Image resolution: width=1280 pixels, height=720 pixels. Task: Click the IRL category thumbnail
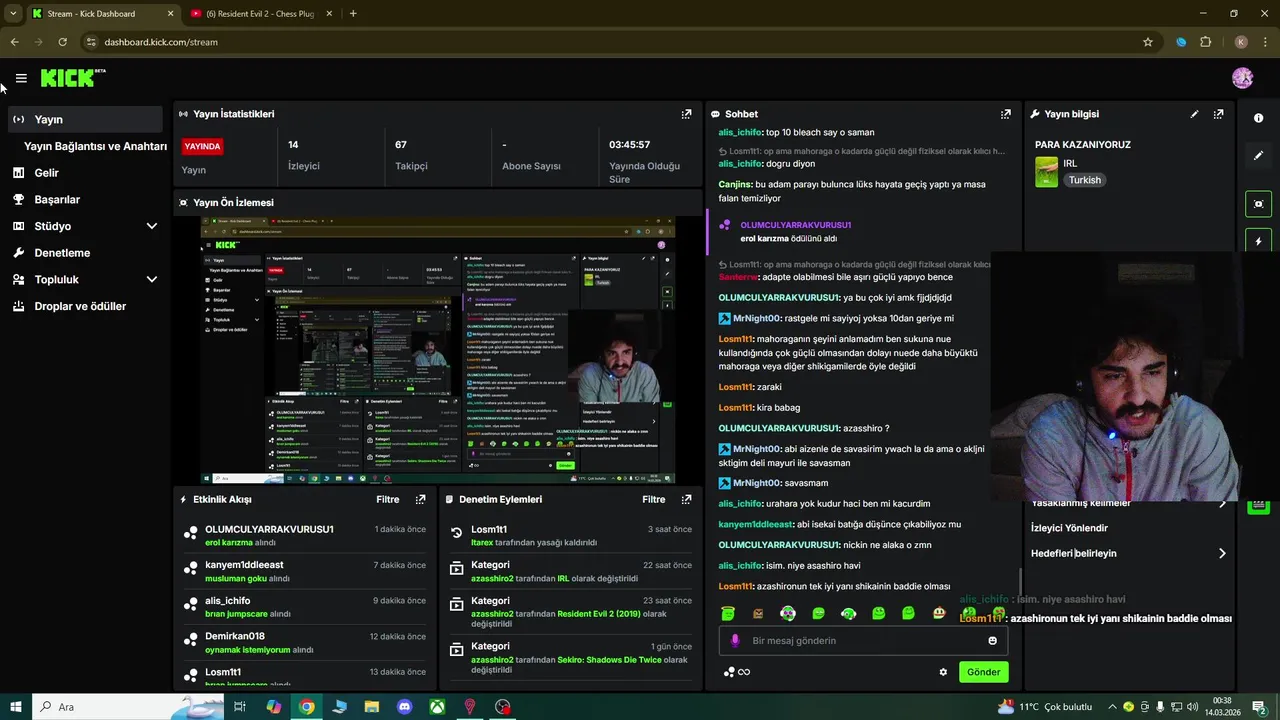(1046, 172)
